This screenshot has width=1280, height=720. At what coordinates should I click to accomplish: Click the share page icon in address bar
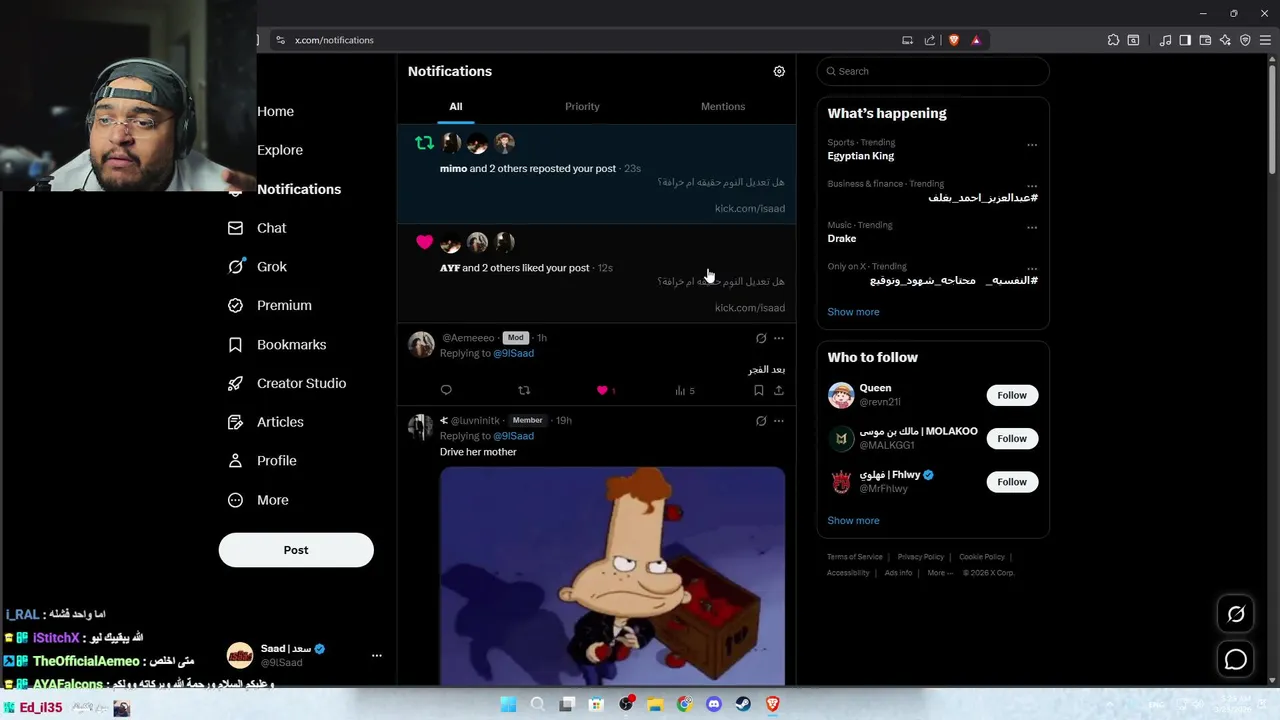pyautogui.click(x=930, y=40)
